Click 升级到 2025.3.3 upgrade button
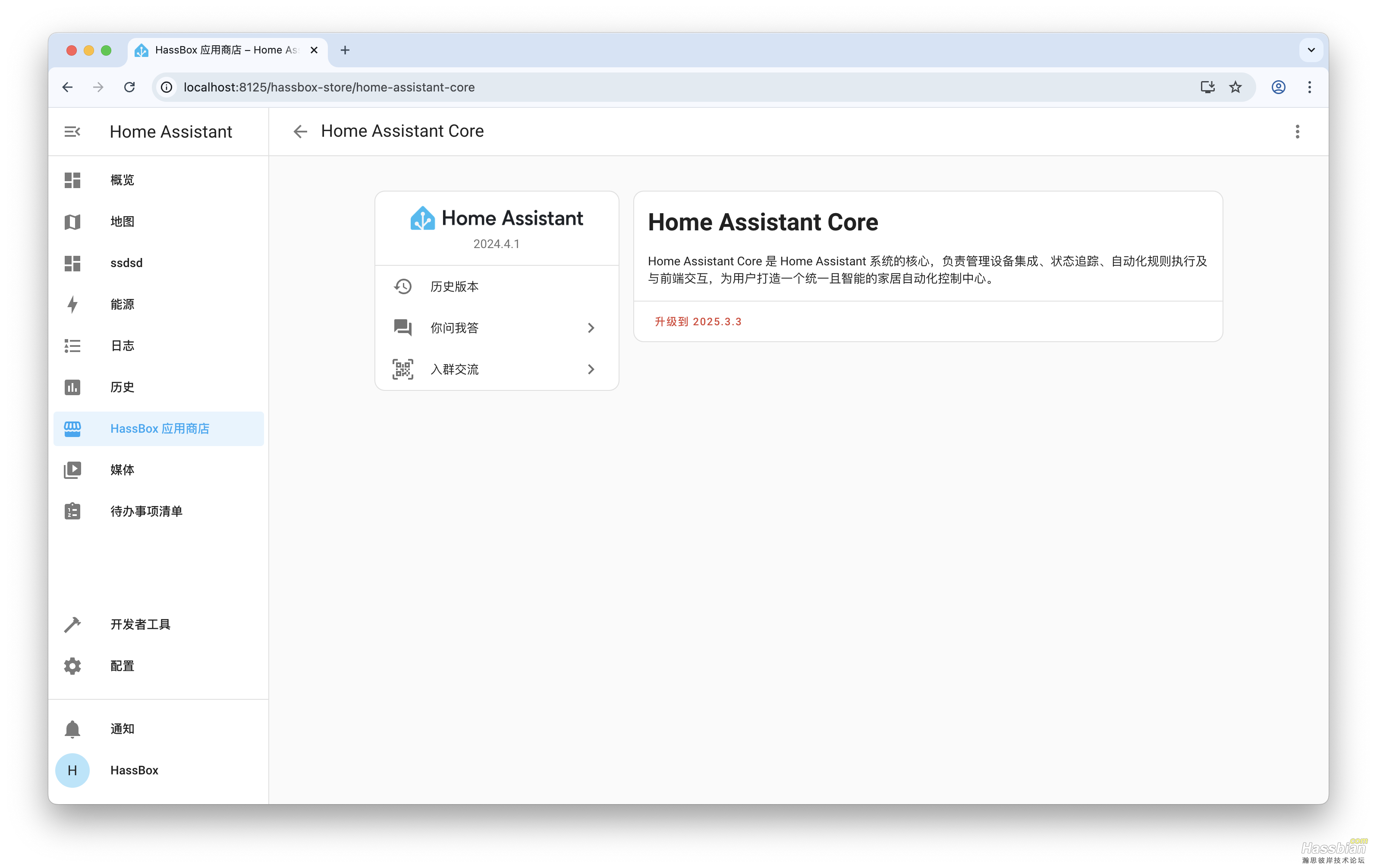Viewport: 1377px width, 868px height. pos(698,321)
